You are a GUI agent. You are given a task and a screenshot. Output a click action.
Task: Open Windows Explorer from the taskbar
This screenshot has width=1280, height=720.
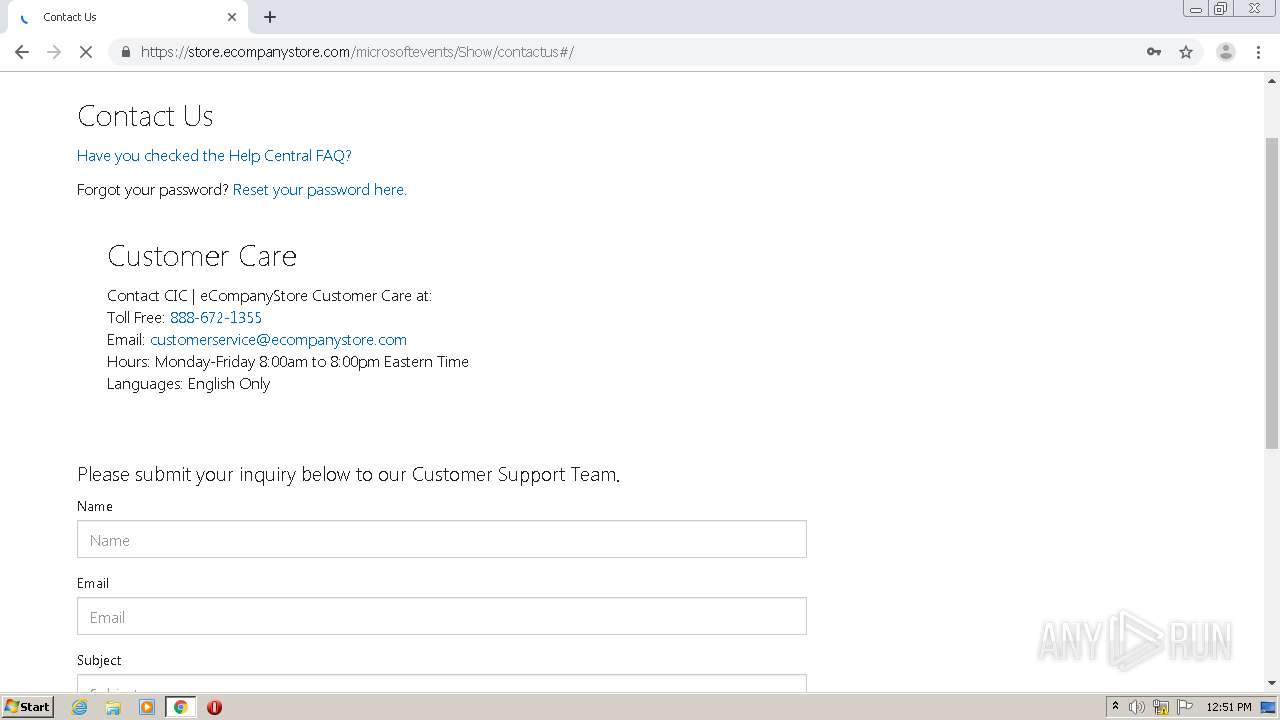pos(113,707)
